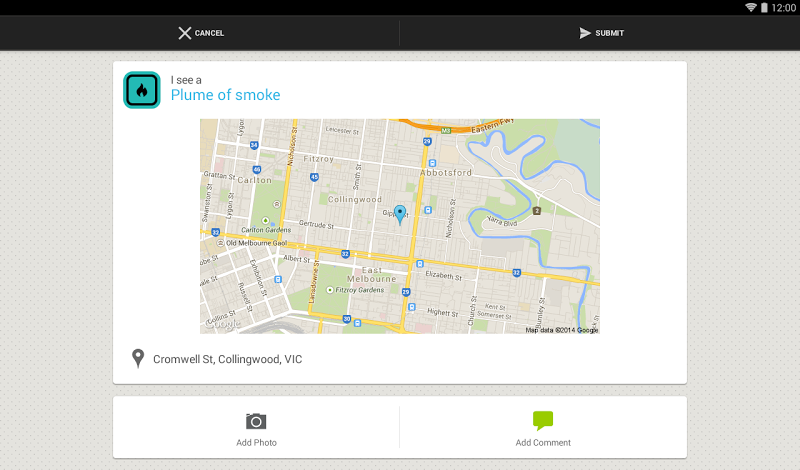This screenshot has height=470, width=800.
Task: Click the Add Photo label
Action: coord(256,442)
